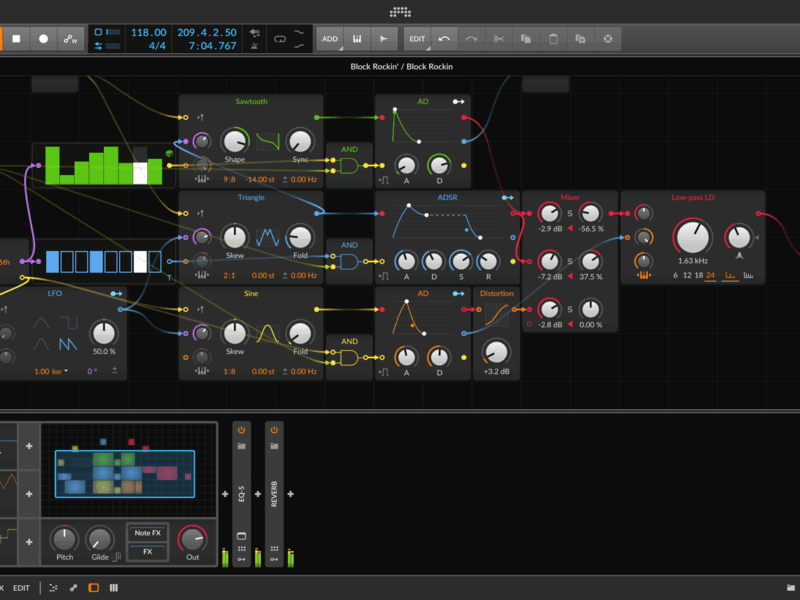Screen dimensions: 800x600
Task: Solo the first Mixer channel
Action: [571, 214]
